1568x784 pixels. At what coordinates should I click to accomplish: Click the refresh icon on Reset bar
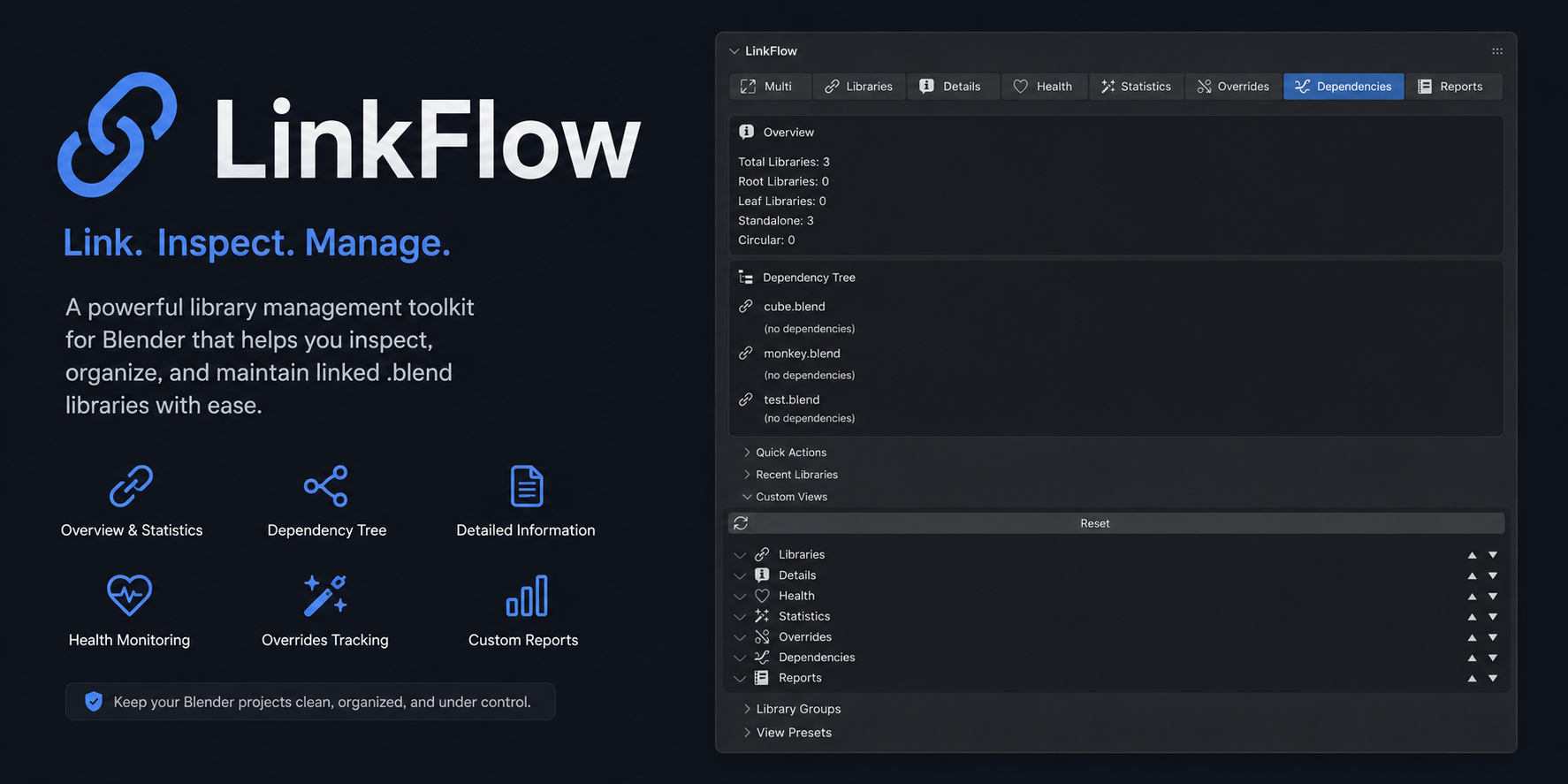click(x=741, y=523)
